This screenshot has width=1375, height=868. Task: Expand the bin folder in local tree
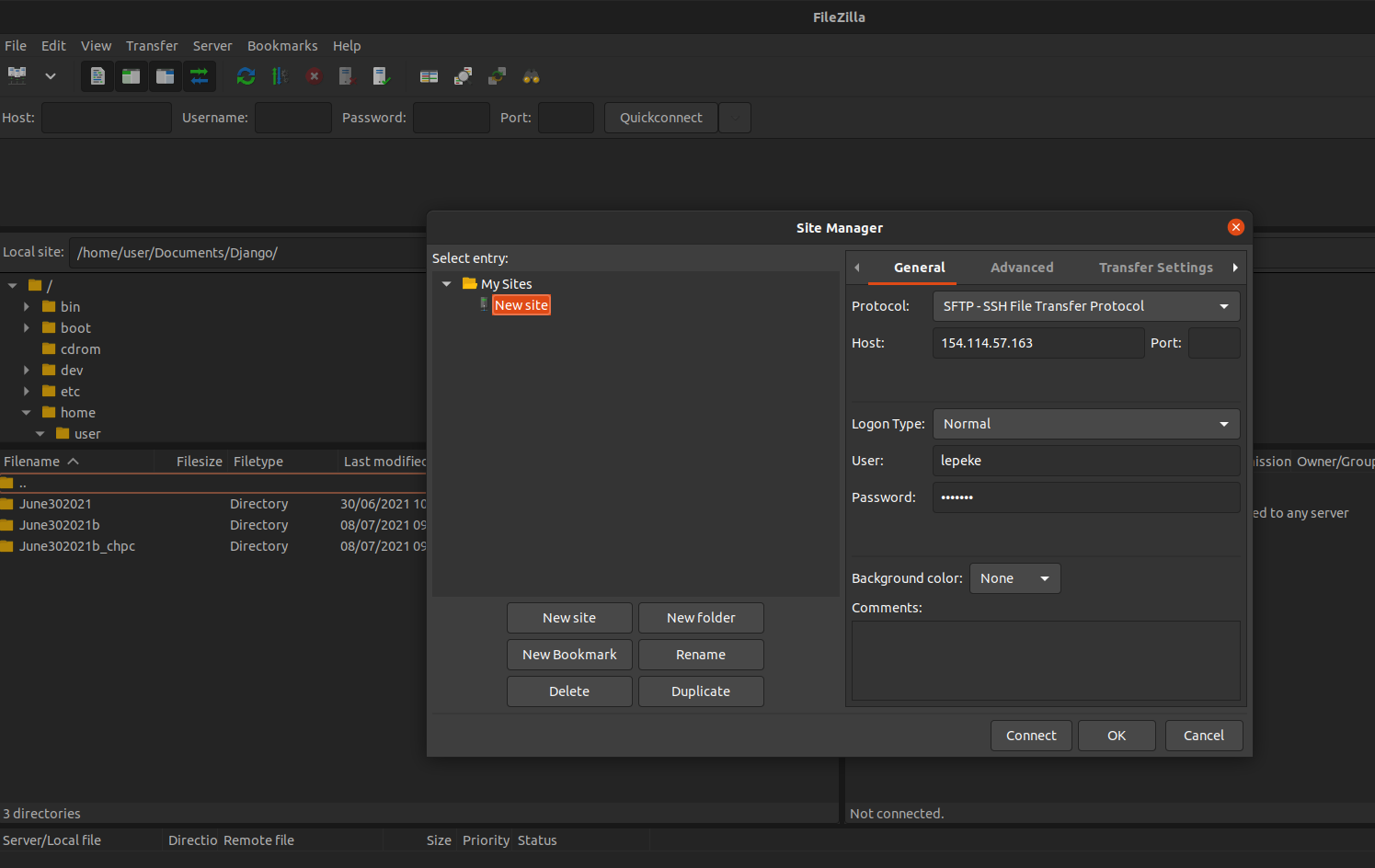coord(27,307)
